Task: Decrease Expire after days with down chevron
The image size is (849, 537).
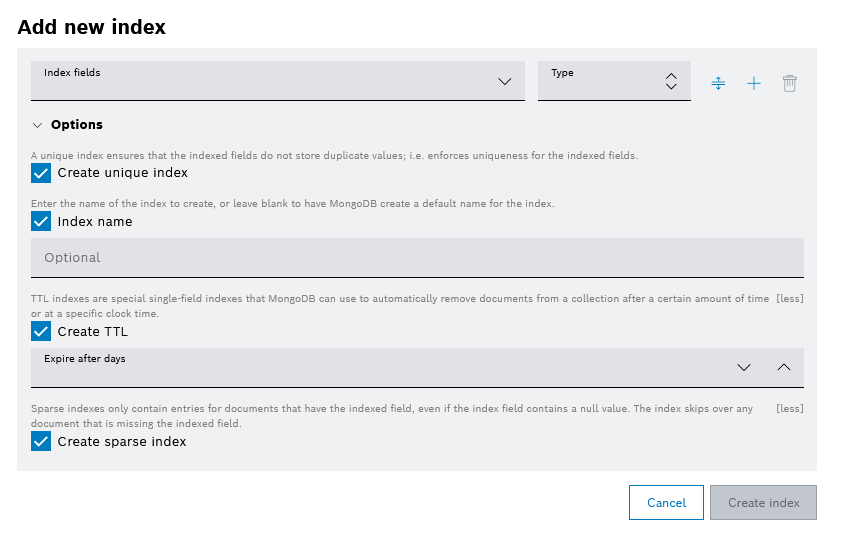Action: coord(744,367)
